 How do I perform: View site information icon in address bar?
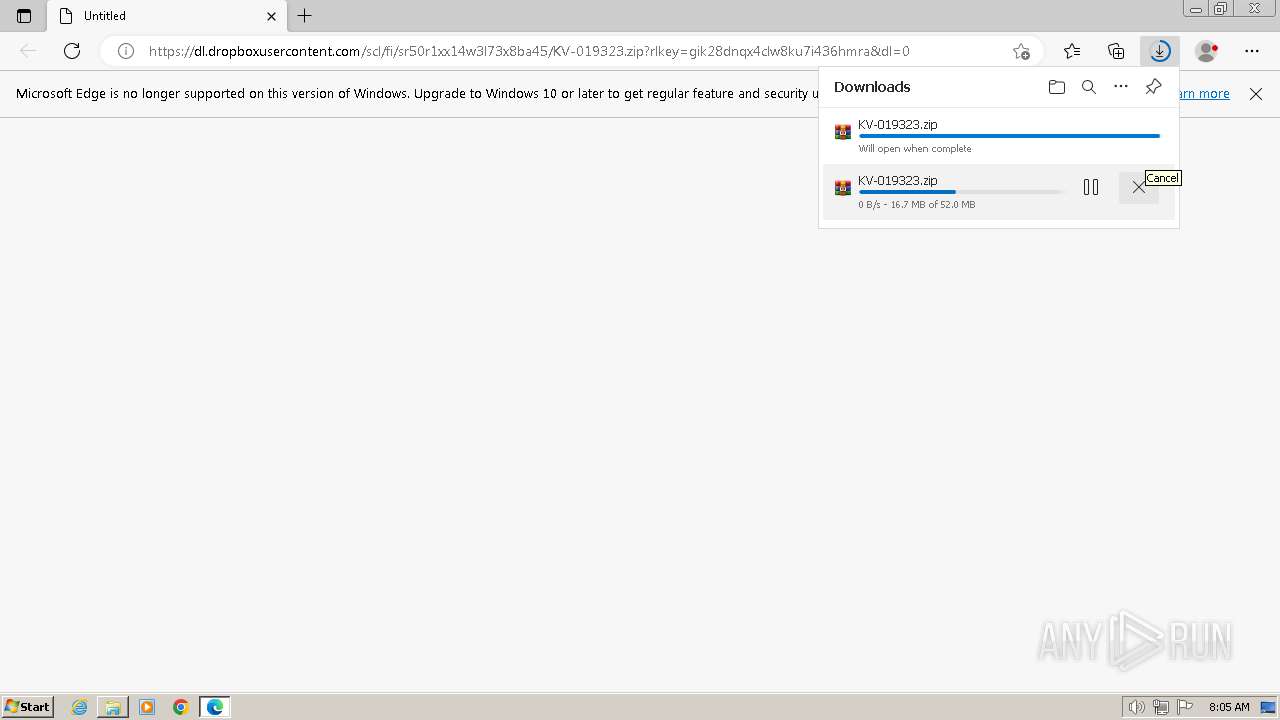pyautogui.click(x=126, y=51)
